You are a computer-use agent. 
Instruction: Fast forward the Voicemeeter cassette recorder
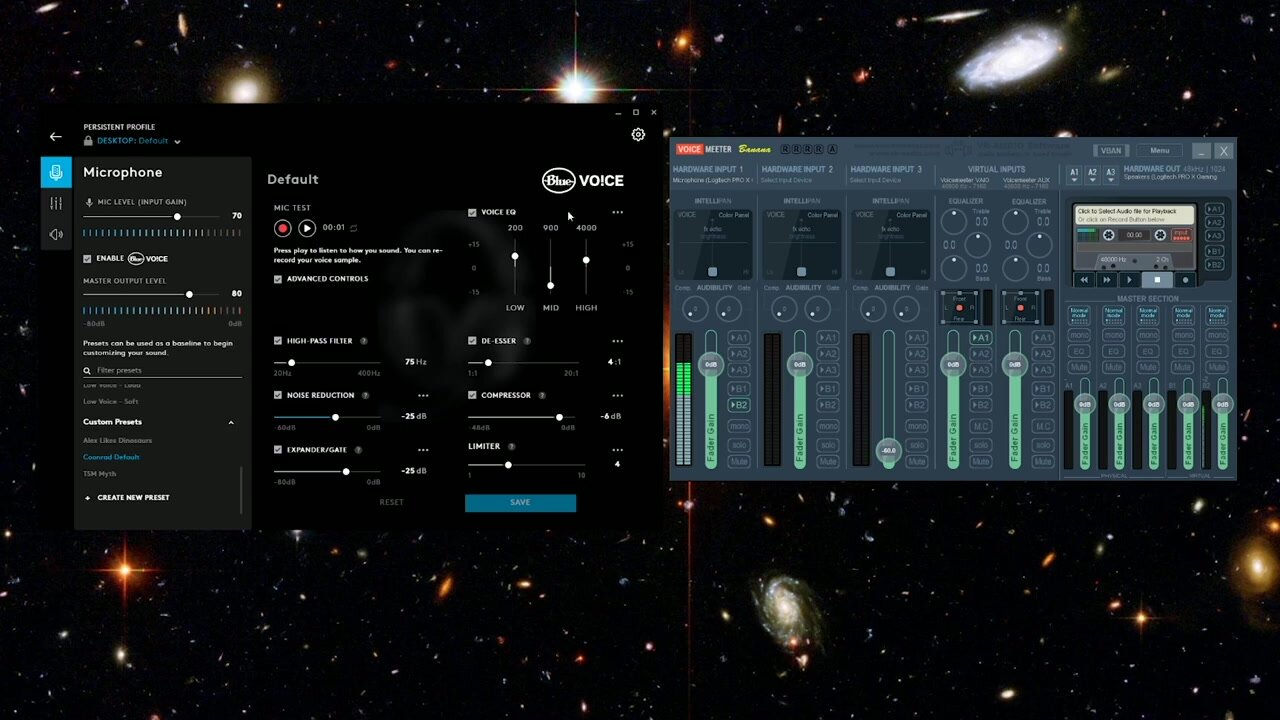1107,280
